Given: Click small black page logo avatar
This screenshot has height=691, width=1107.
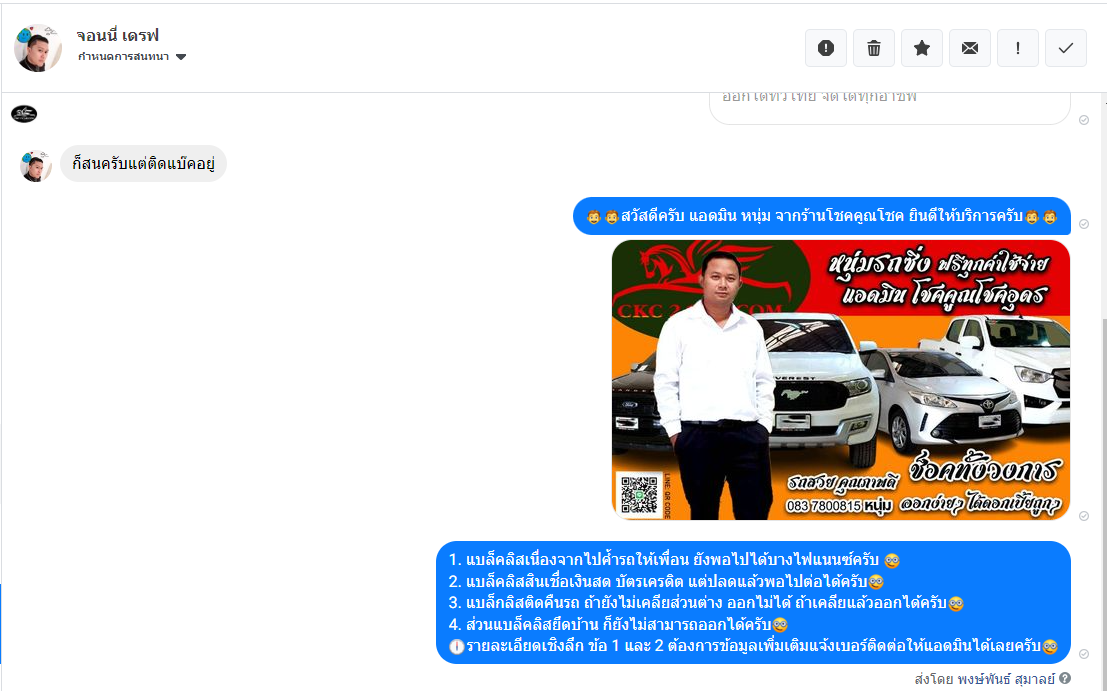Looking at the screenshot, I should coord(24,114).
